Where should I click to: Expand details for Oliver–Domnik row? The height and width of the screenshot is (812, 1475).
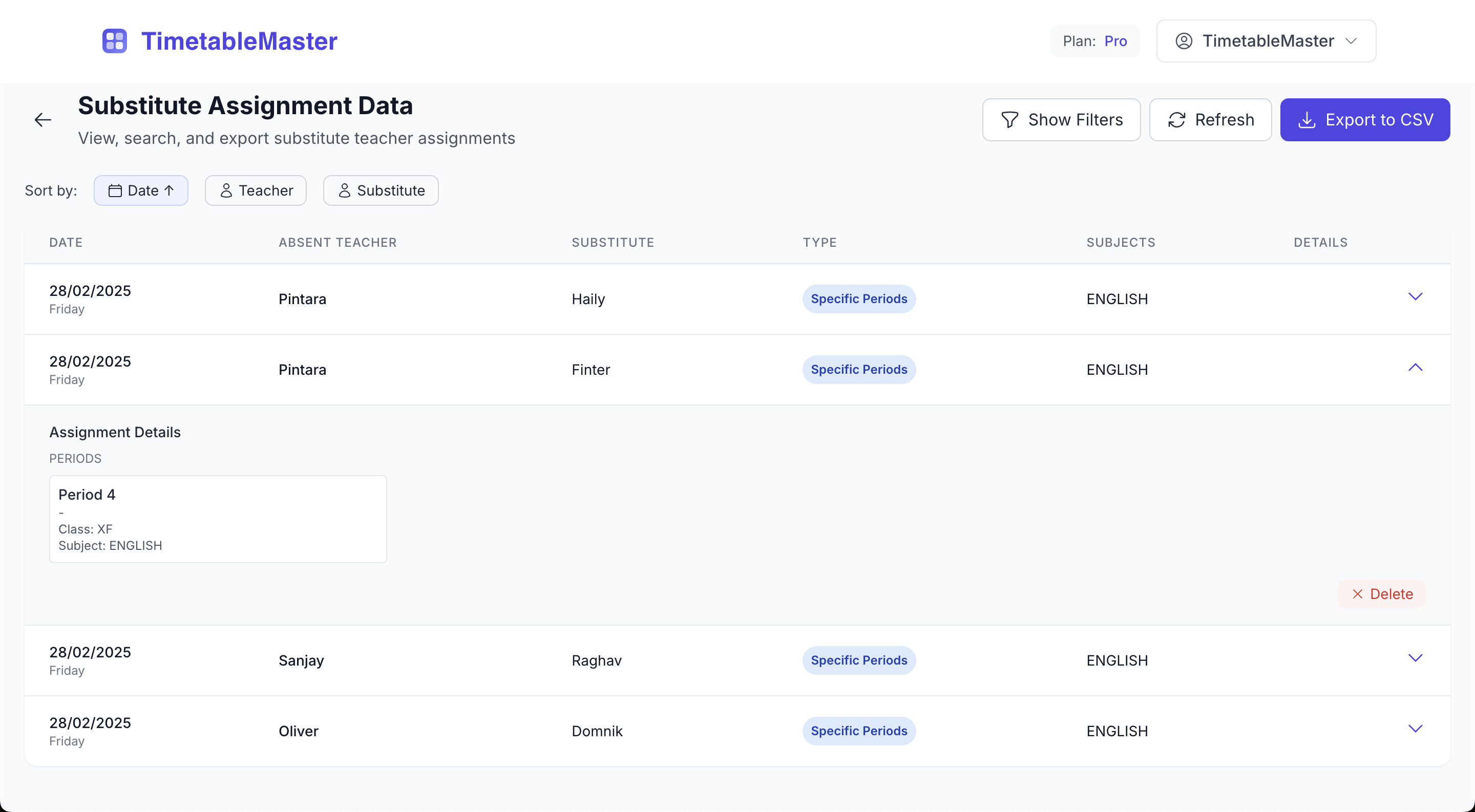coord(1416,729)
